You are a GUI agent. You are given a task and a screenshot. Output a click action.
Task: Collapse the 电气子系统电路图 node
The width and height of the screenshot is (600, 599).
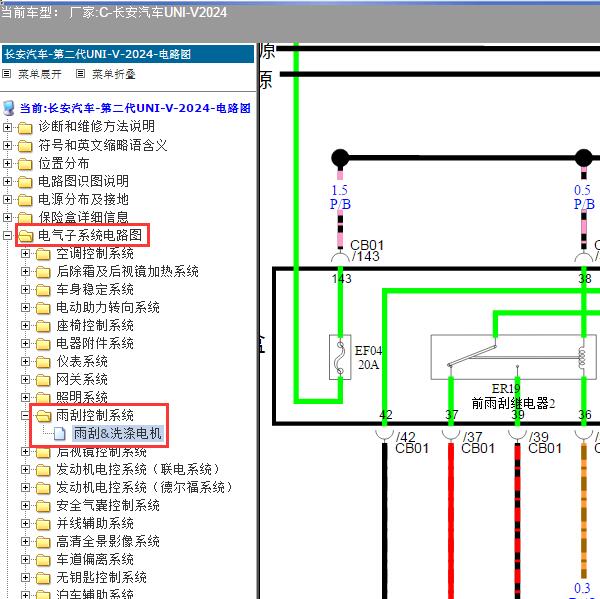7,235
